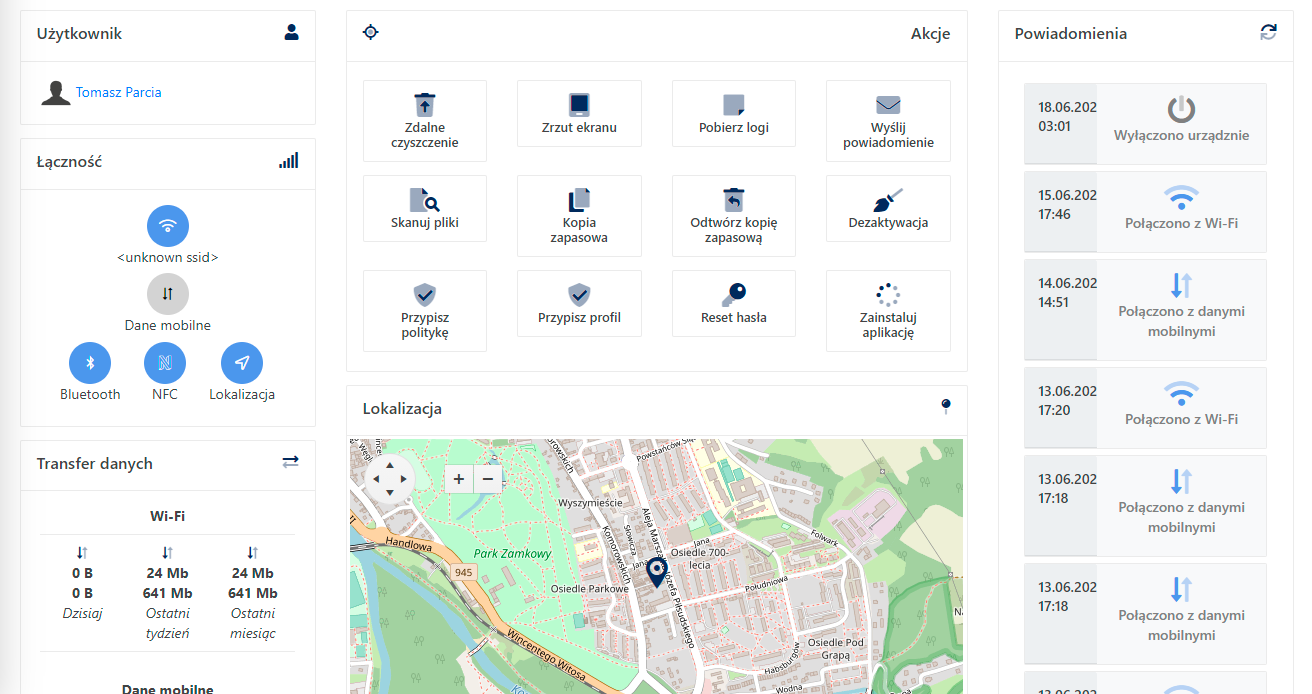Click the Folwark street label on map
Viewport: 1312px width, 694px height.
point(825,538)
